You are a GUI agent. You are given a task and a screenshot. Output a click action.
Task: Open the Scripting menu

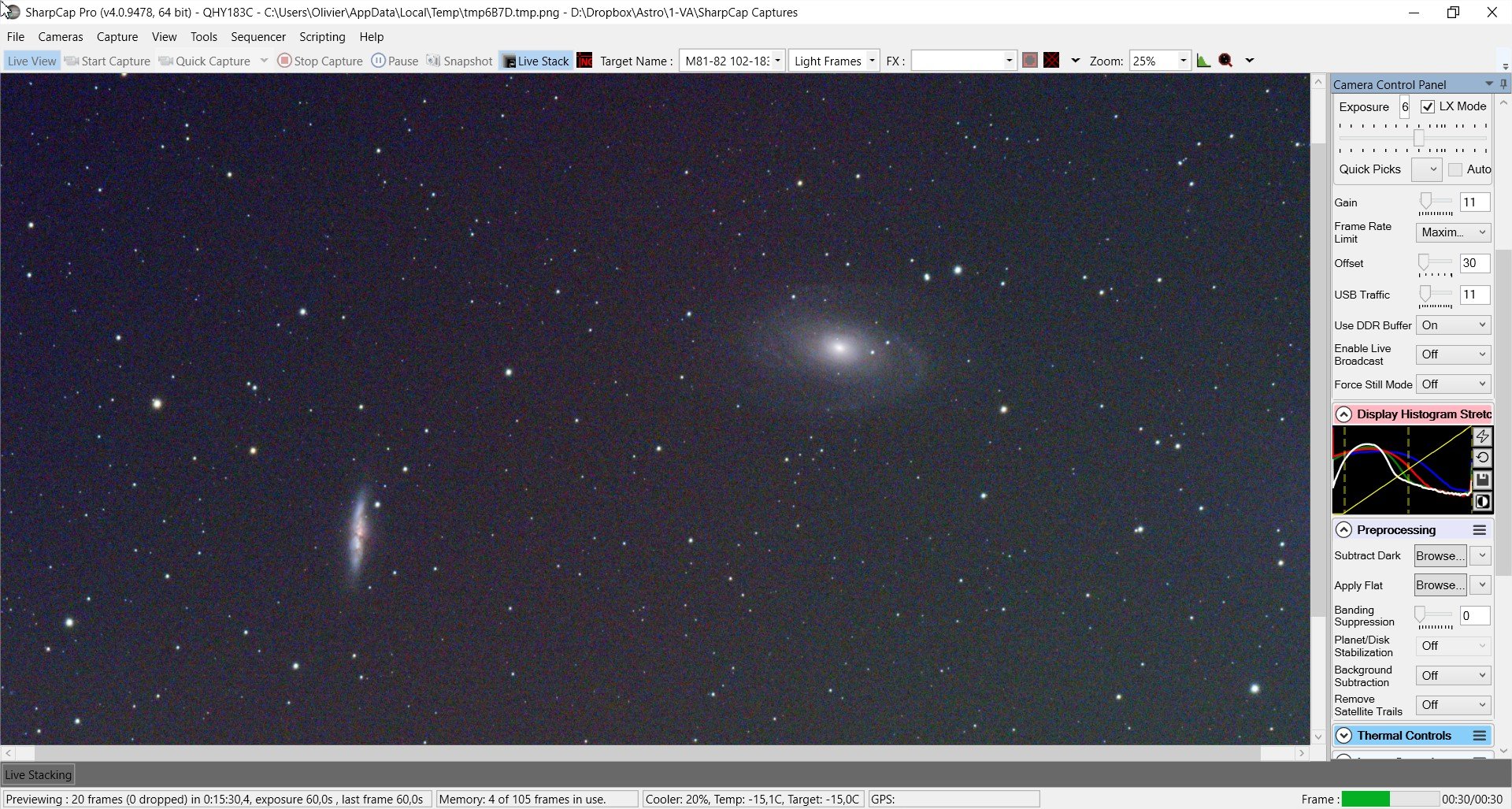coord(322,36)
